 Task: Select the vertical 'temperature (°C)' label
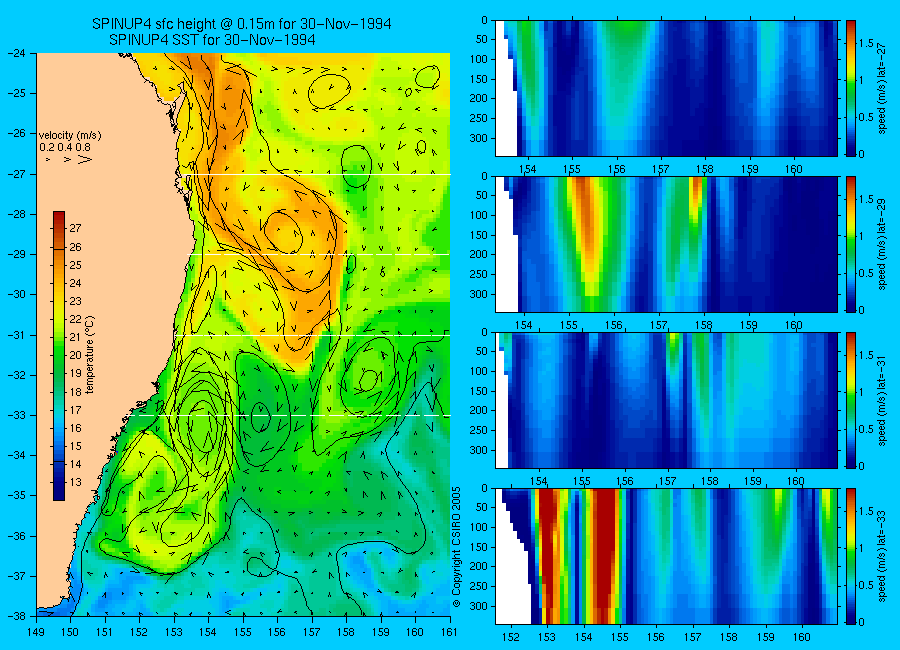(x=90, y=354)
